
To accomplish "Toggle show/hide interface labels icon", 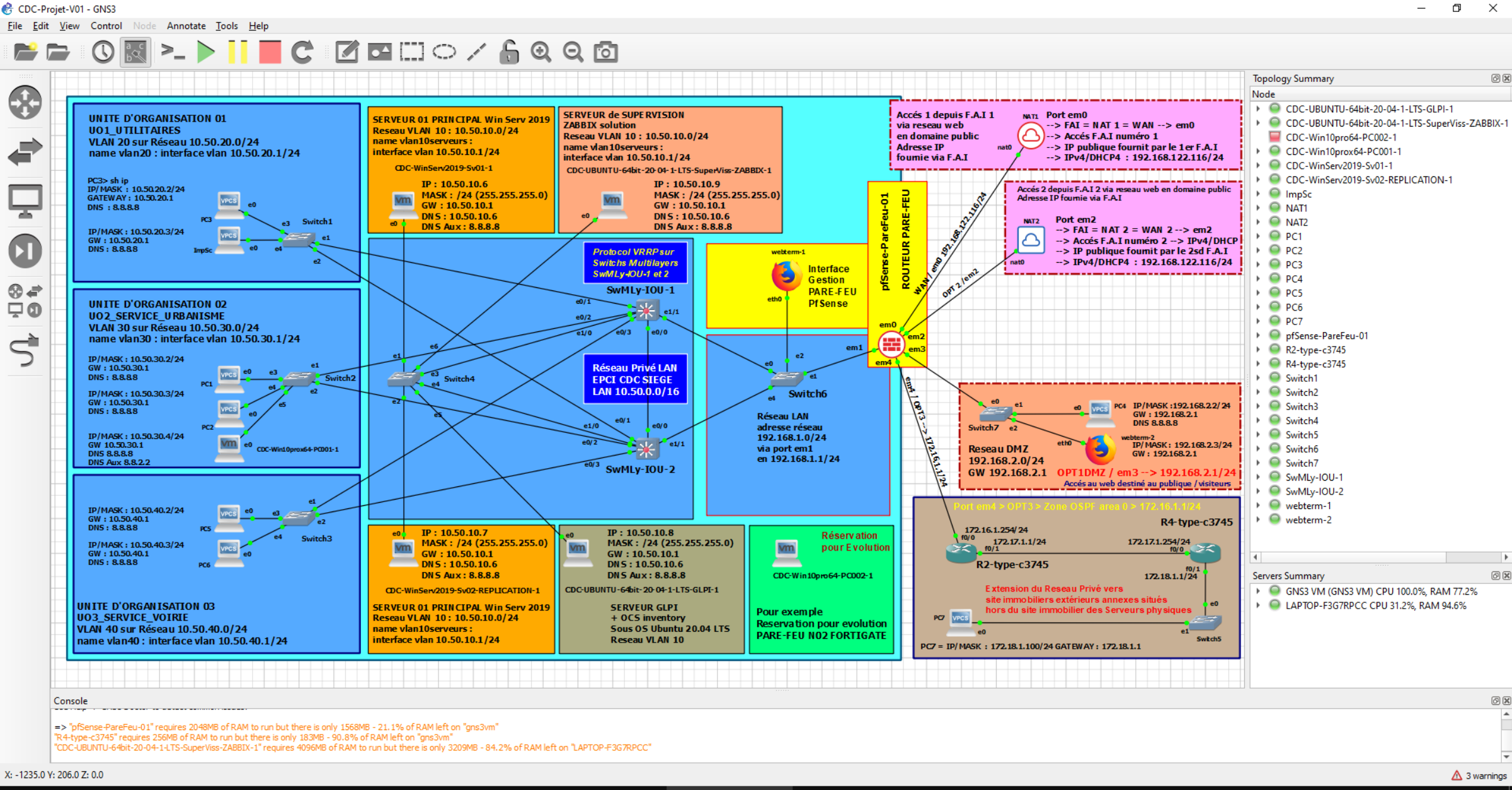I will 135,52.
